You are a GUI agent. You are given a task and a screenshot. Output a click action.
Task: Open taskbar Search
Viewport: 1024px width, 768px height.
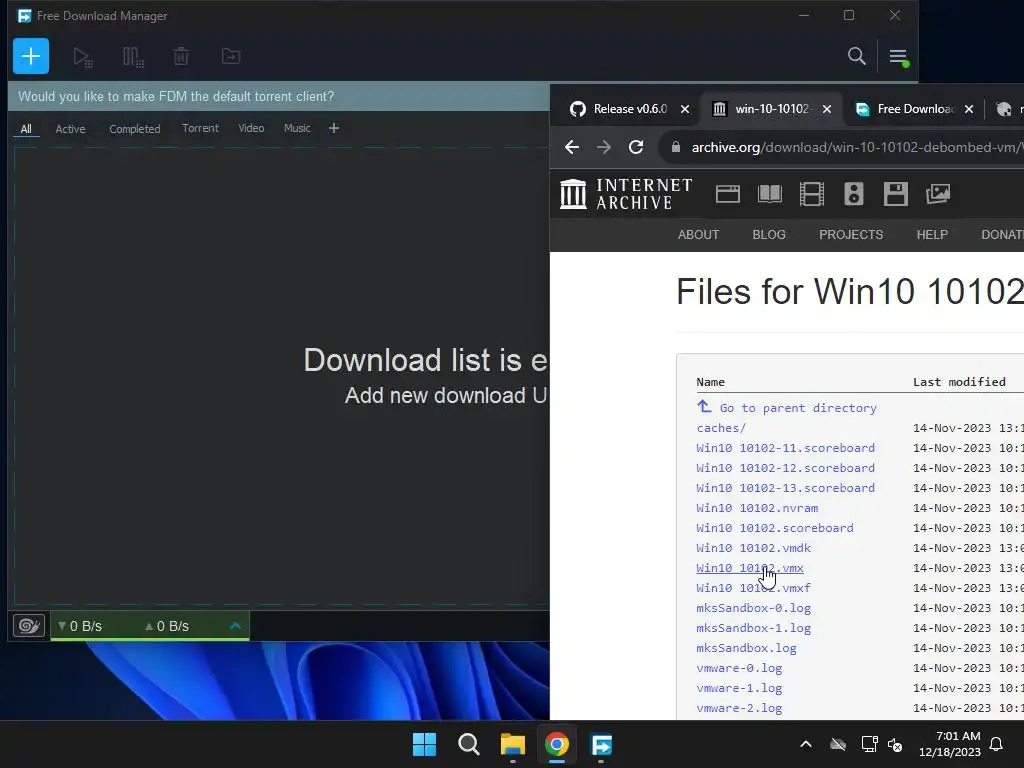pos(468,744)
